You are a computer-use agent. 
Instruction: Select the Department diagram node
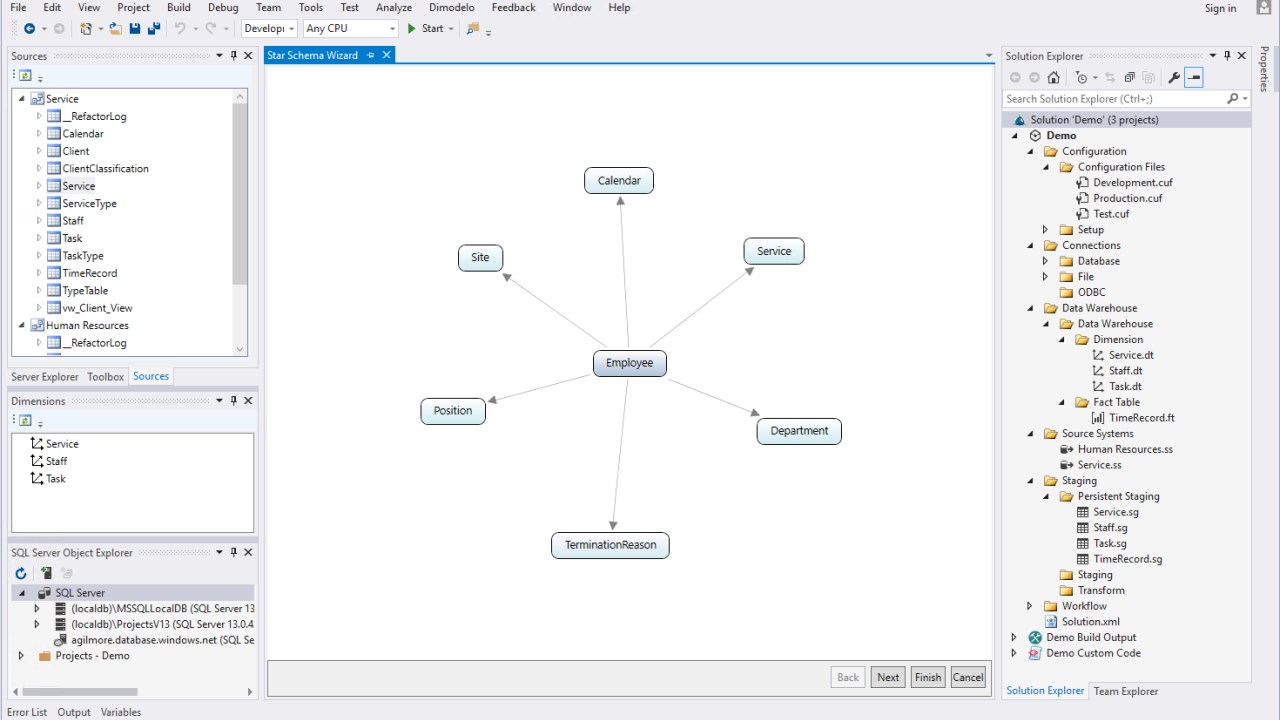(799, 431)
